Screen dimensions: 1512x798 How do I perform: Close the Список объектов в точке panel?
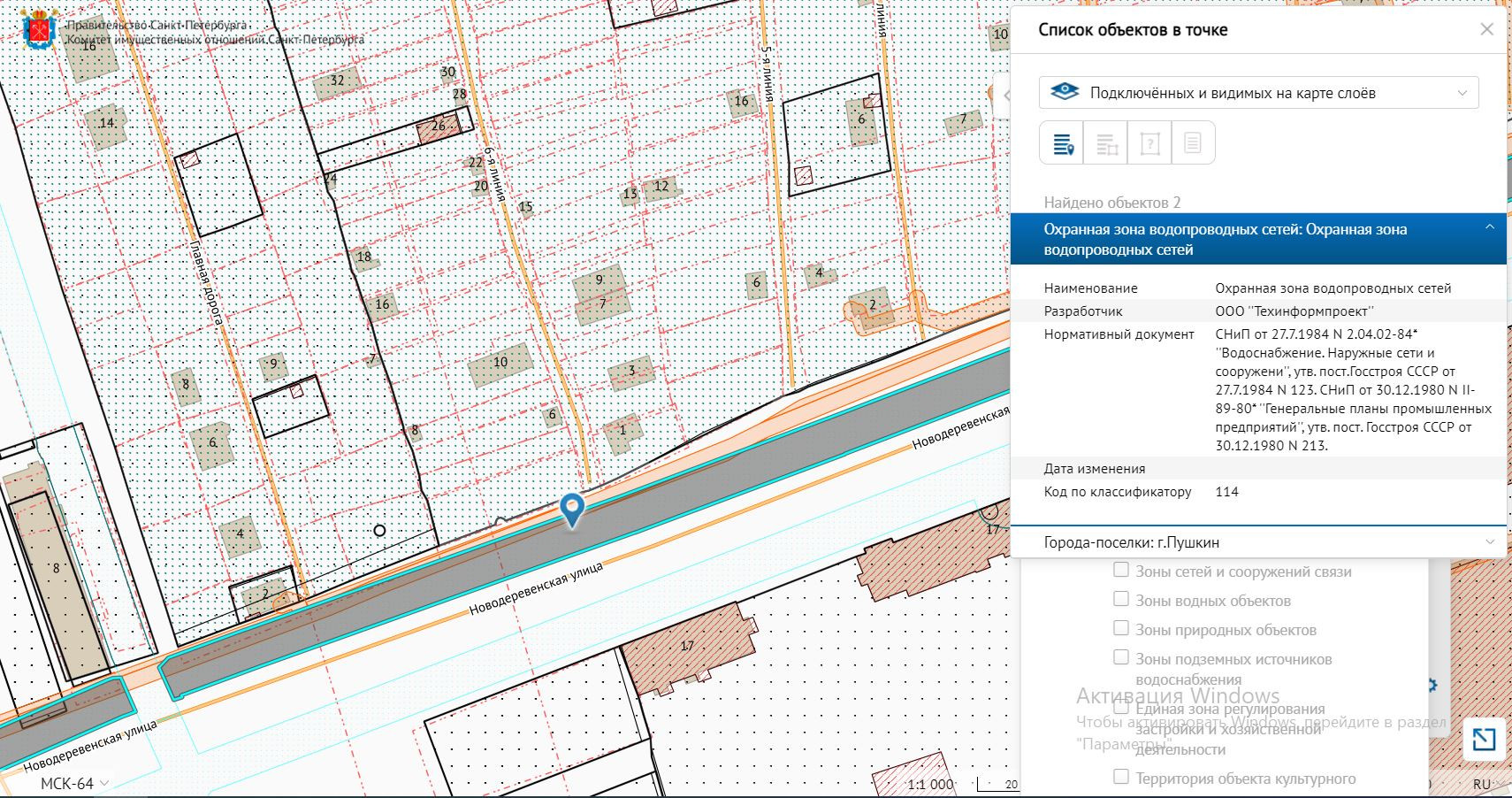(1486, 29)
